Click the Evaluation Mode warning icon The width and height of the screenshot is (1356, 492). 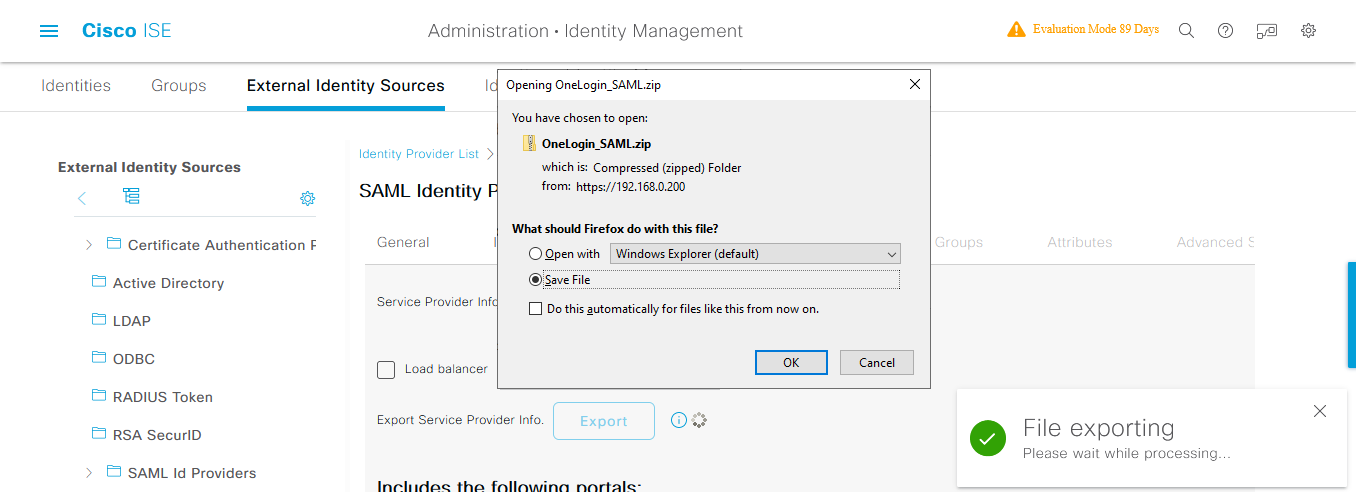1017,30
